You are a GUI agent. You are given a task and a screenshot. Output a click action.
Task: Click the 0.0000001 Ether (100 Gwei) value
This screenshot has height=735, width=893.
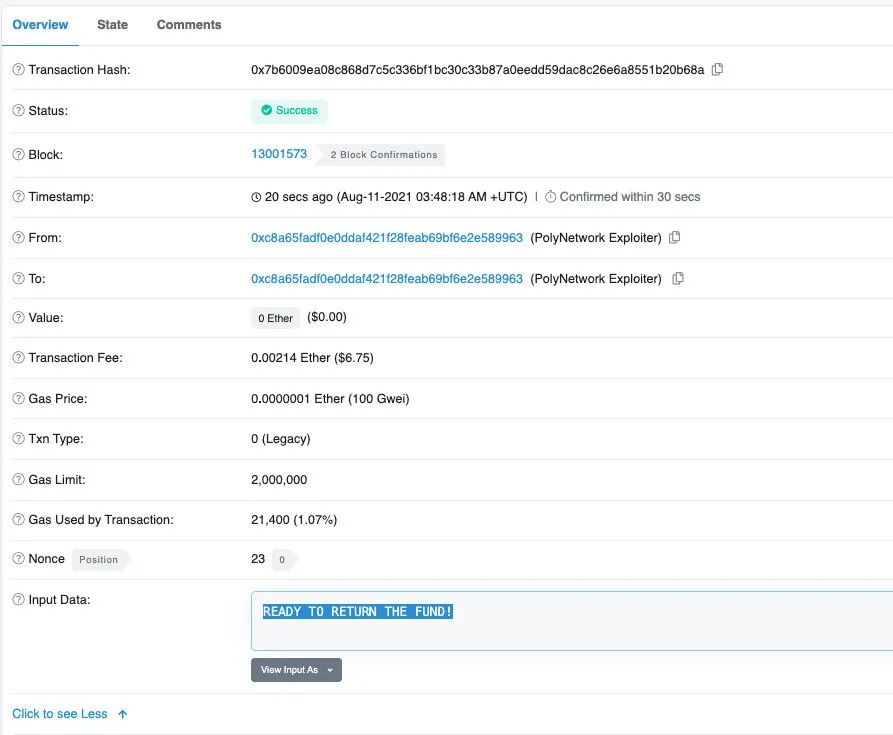tap(330, 399)
